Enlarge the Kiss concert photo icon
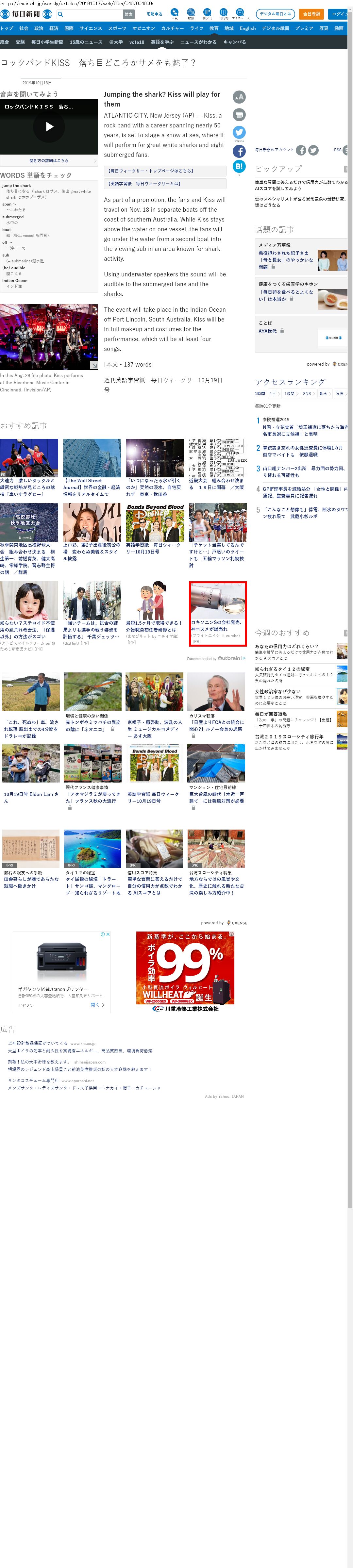Image resolution: width=353 pixels, height=1568 pixels. (94, 365)
